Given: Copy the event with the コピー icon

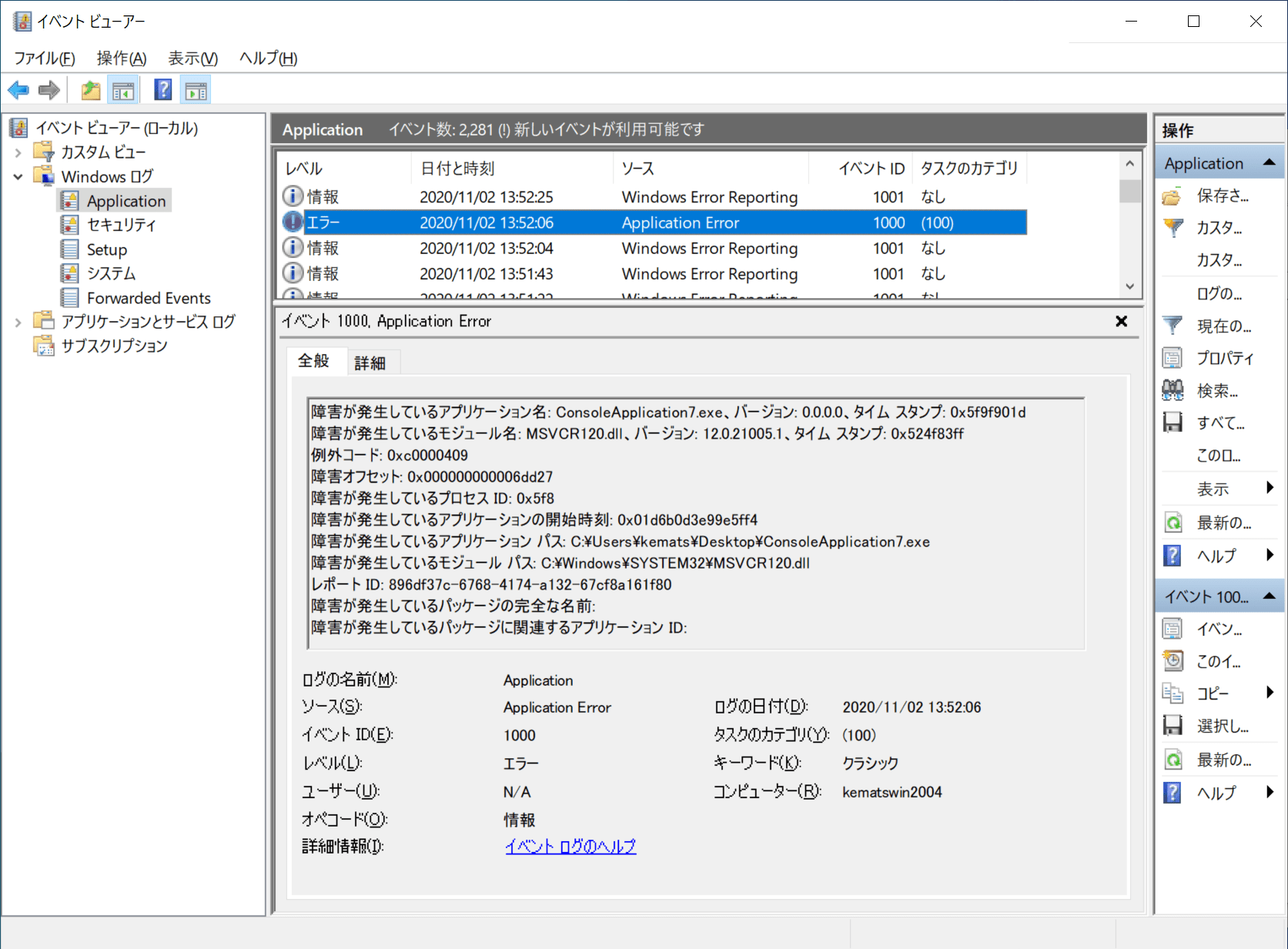Looking at the screenshot, I should point(1172,693).
